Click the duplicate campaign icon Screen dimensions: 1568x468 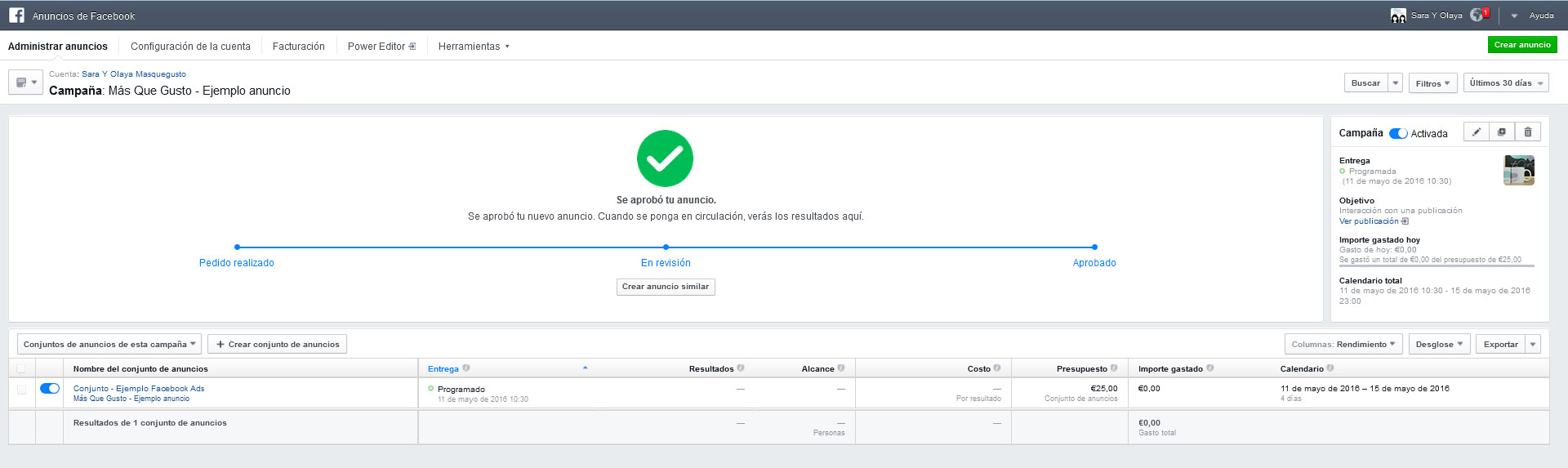click(x=1502, y=132)
